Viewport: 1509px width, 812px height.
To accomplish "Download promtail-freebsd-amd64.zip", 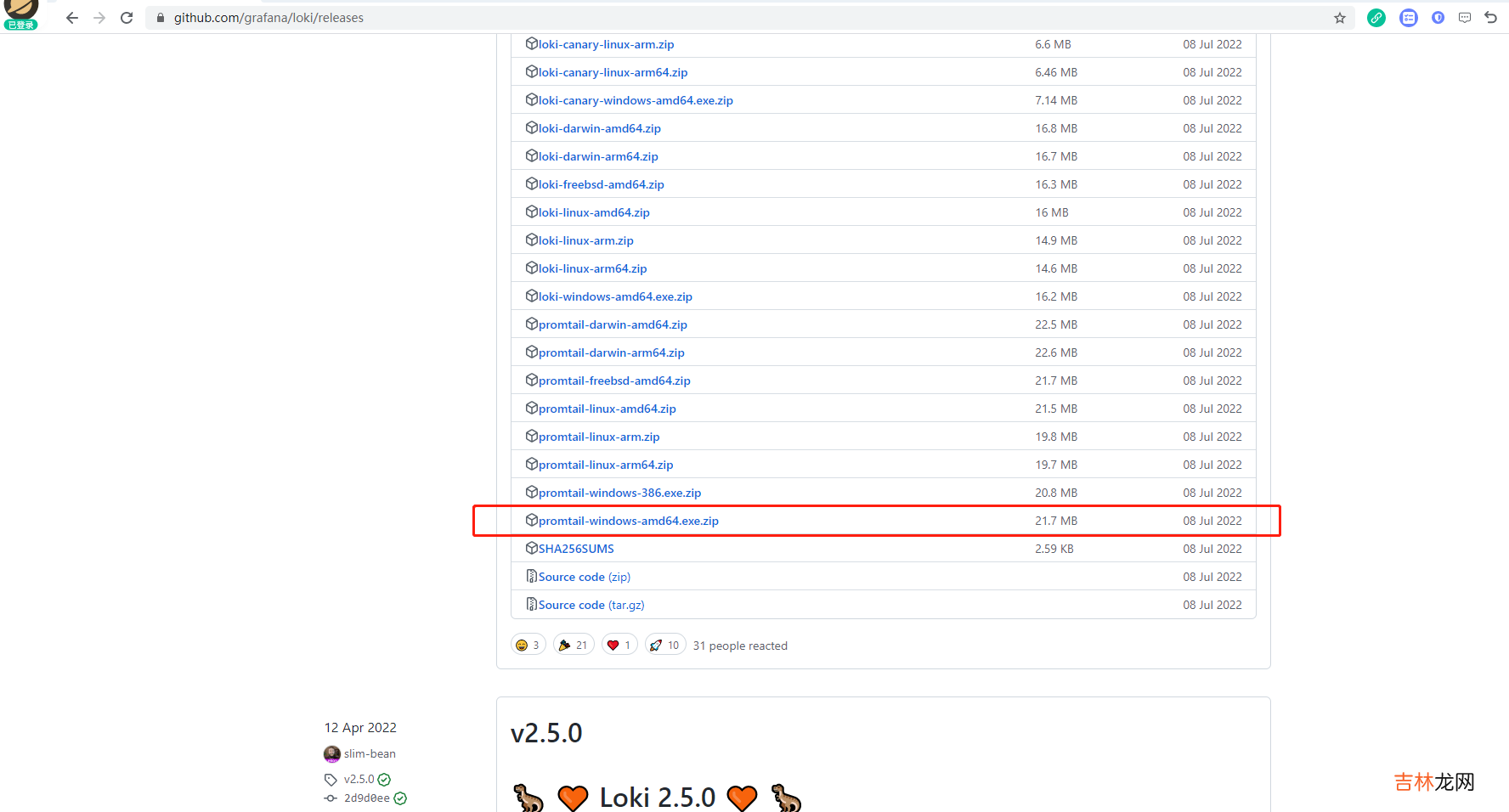I will tap(614, 381).
